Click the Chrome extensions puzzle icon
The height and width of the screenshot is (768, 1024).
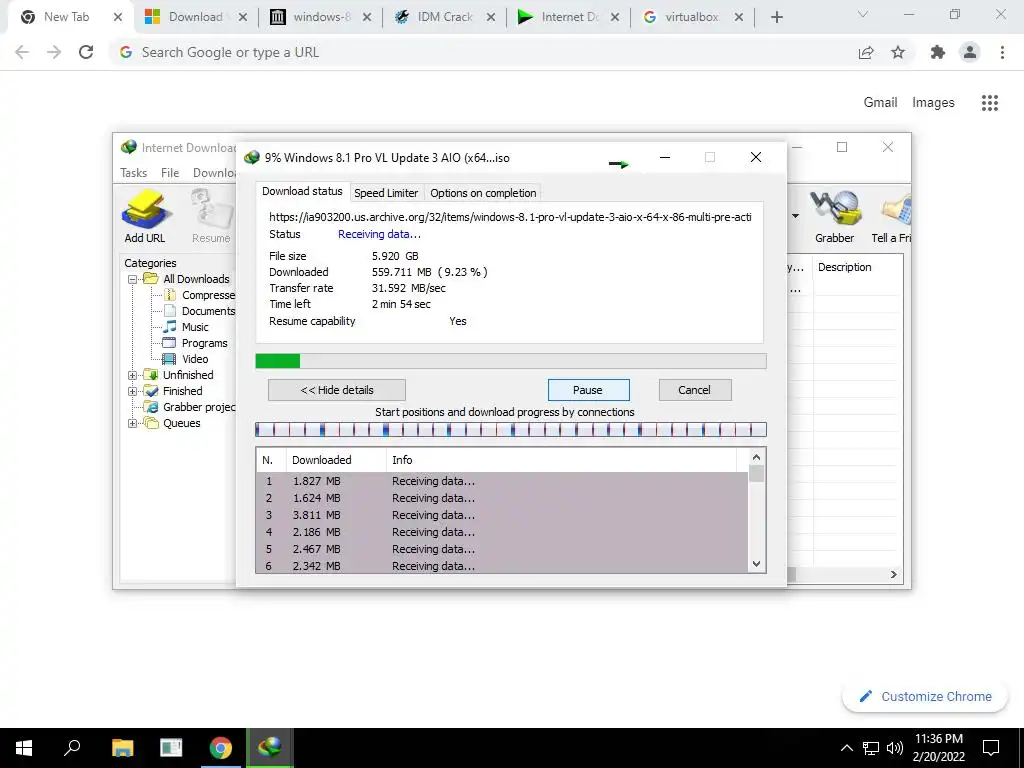[x=937, y=52]
